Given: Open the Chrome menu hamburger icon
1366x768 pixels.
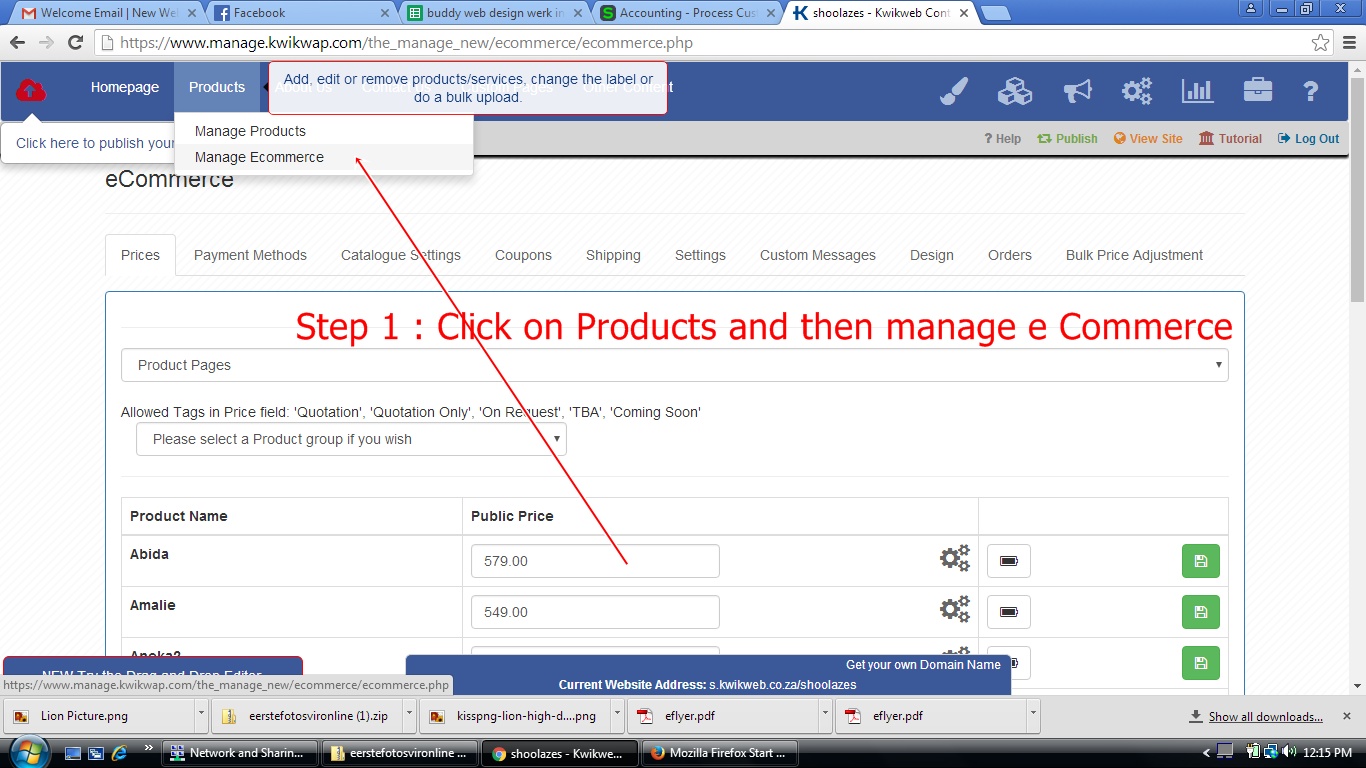Looking at the screenshot, I should coord(1349,43).
